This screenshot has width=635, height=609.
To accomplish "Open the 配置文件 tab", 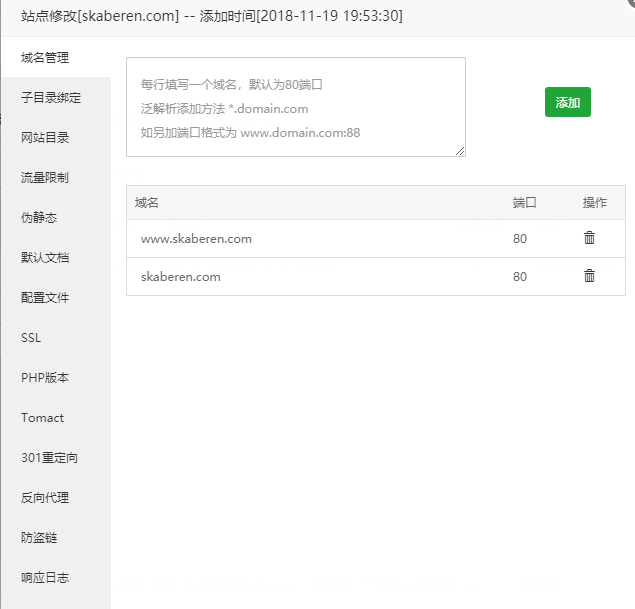I will [x=56, y=298].
